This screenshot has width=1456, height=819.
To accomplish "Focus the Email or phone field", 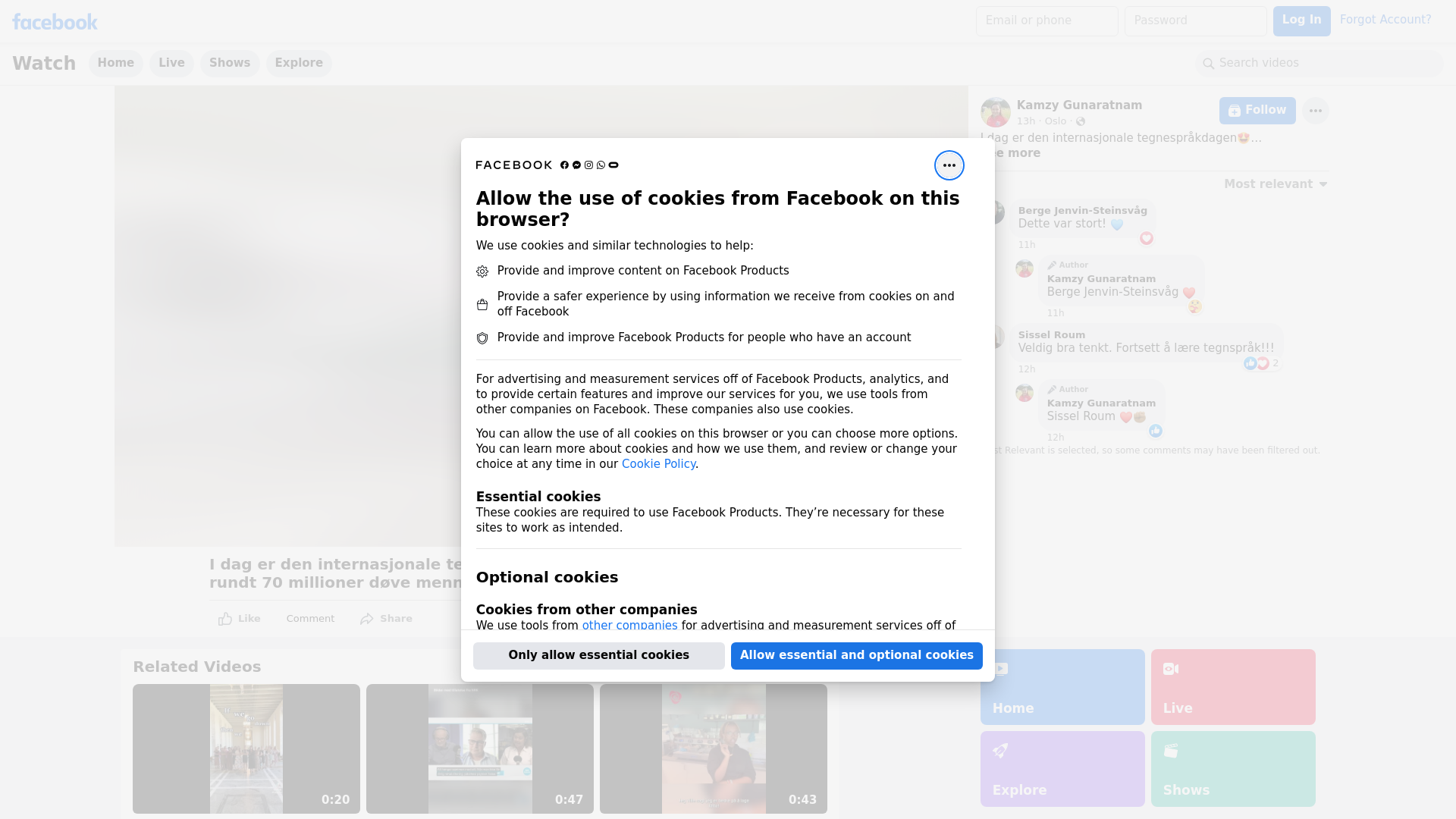I will [1046, 21].
